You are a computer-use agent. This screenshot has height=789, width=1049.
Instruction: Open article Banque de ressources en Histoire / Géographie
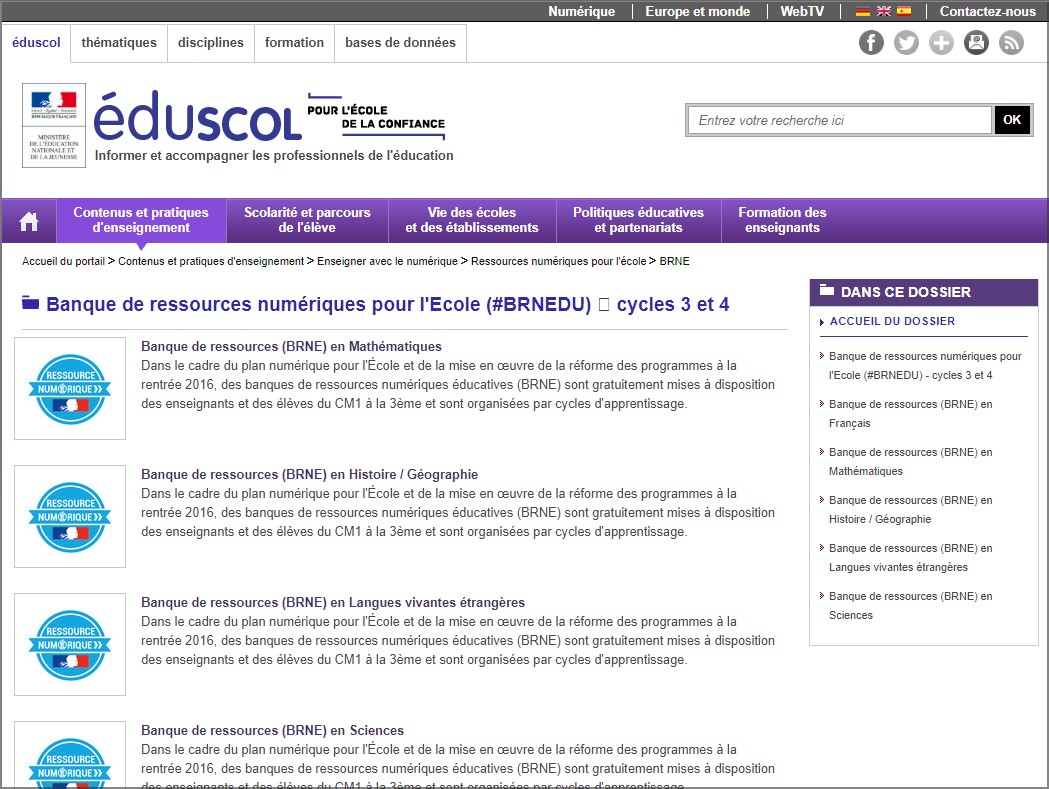tap(309, 474)
